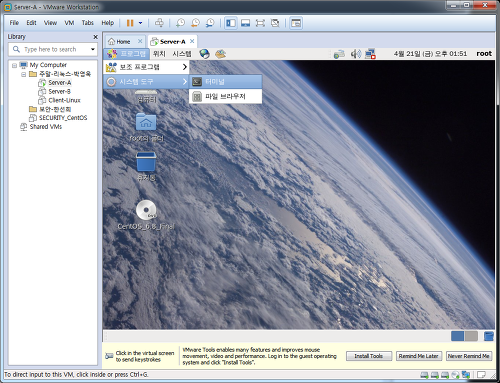Select Client-Linux in the library
Screen dimensions: 500x383
pos(64,100)
